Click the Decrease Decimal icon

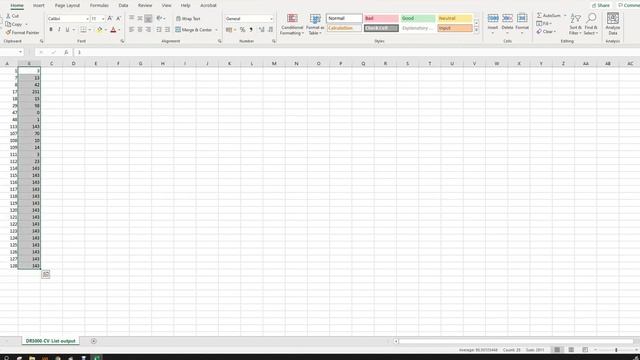pos(270,30)
